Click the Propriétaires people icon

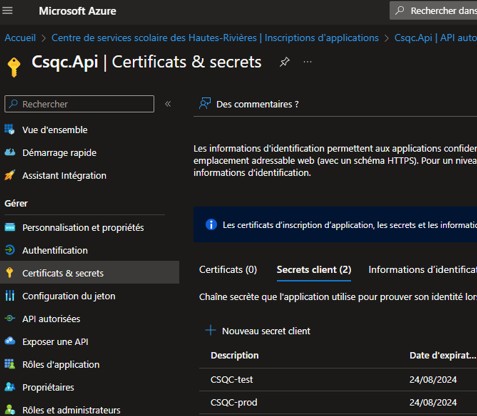click(x=10, y=387)
